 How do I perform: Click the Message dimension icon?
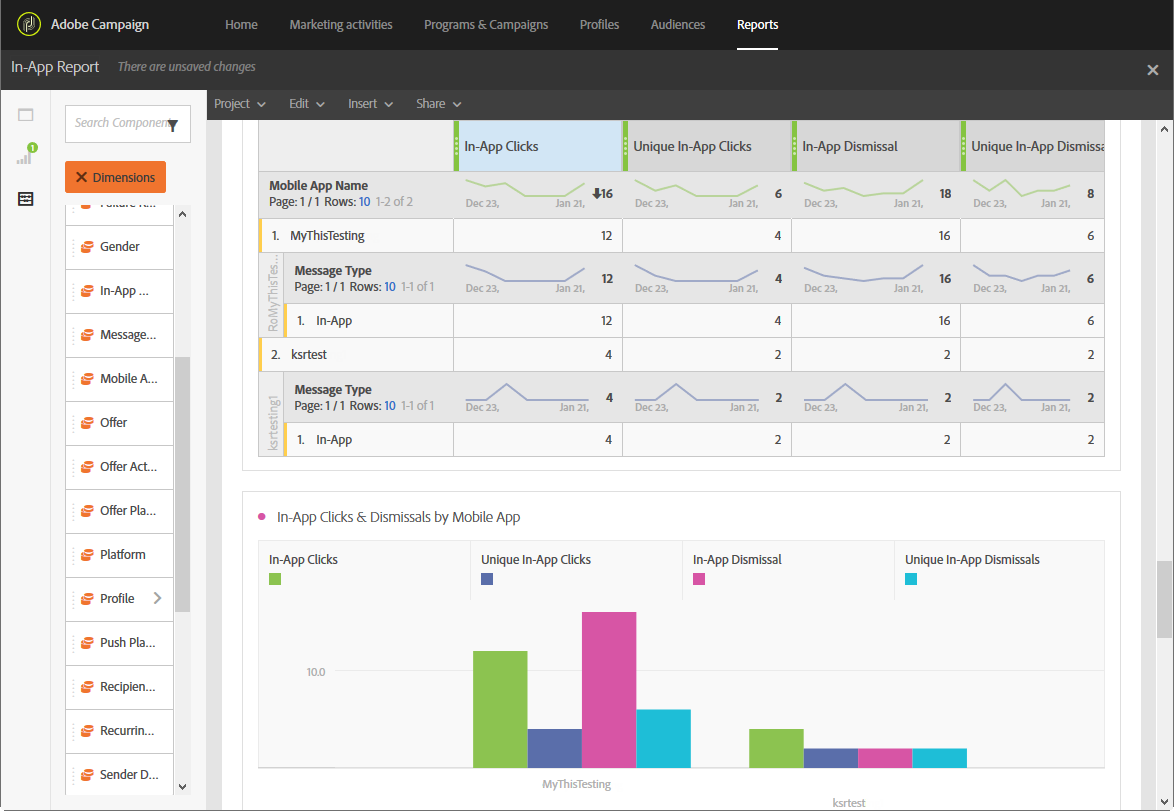point(87,335)
